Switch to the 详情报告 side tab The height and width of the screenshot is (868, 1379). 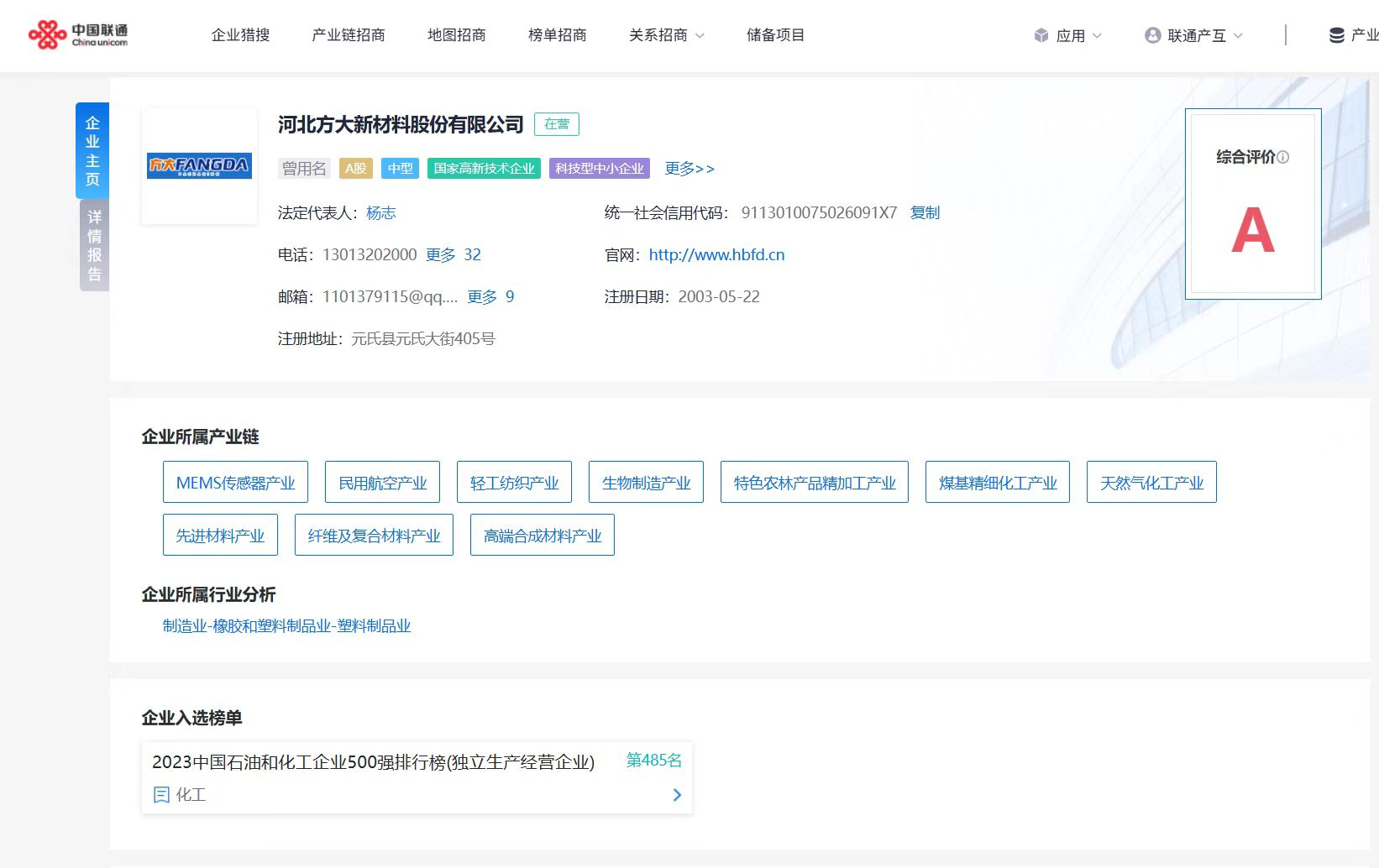[94, 245]
